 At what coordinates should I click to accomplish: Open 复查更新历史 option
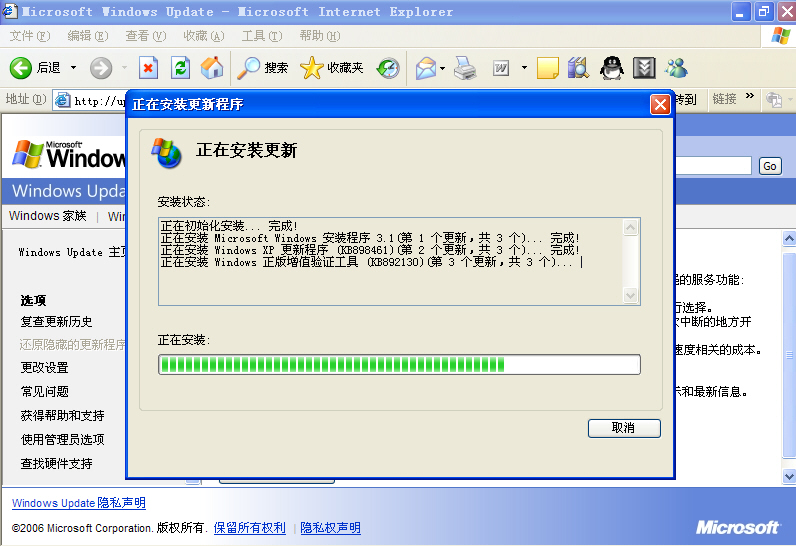click(x=56, y=322)
